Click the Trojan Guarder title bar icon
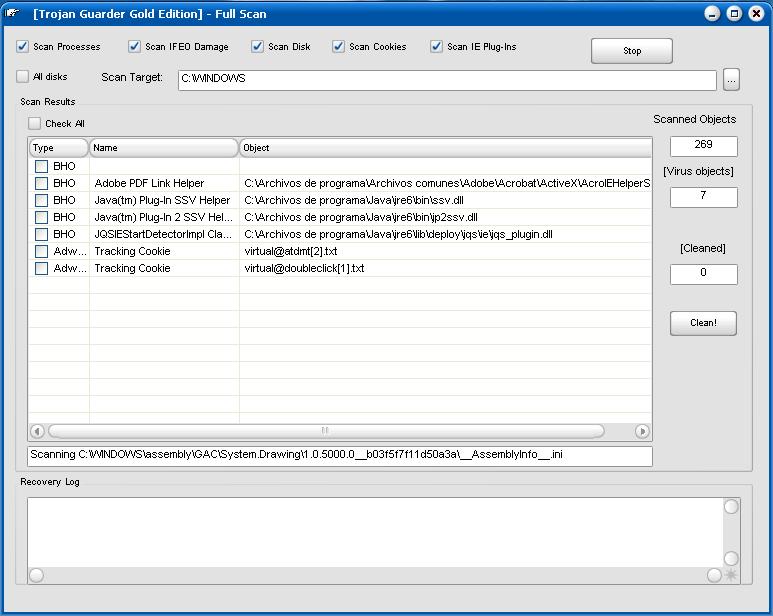The image size is (773, 616). [x=12, y=13]
